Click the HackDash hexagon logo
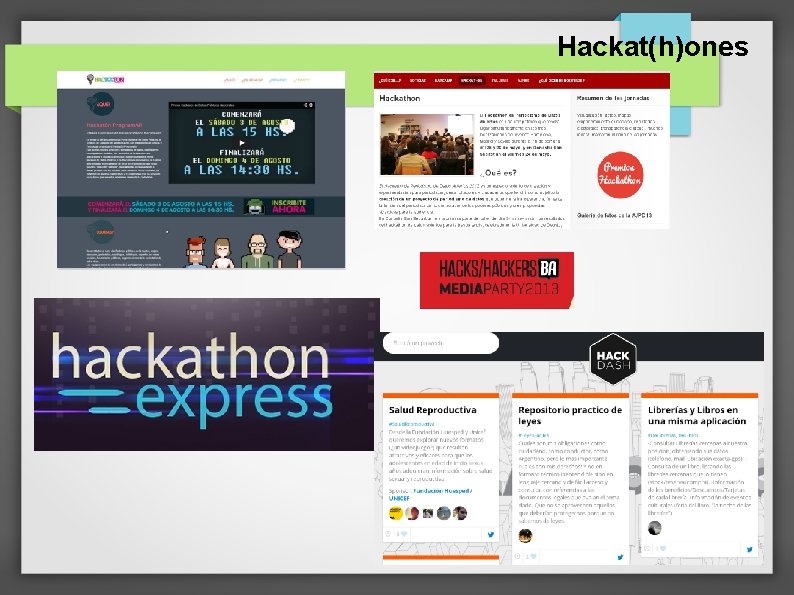Viewport: 794px width, 595px height. (x=613, y=359)
